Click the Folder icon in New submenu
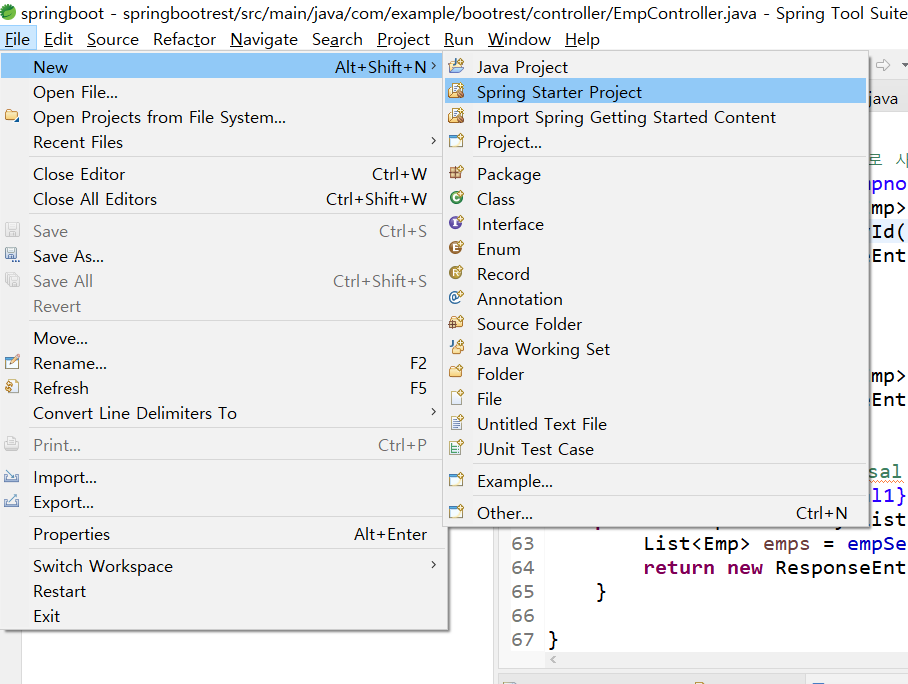 pyautogui.click(x=456, y=372)
